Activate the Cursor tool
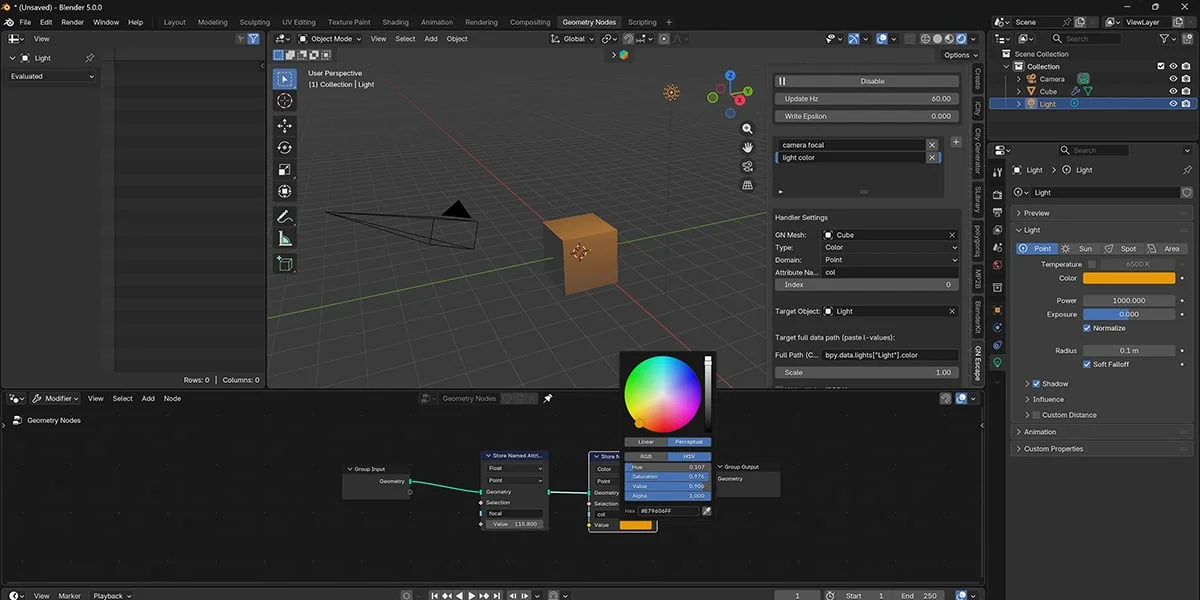The height and width of the screenshot is (600, 1200). (285, 101)
